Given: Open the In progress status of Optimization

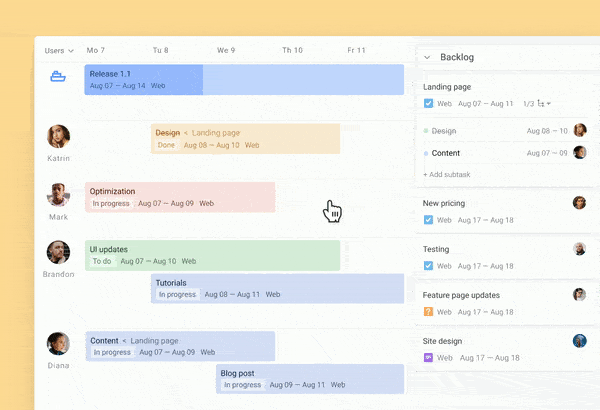Looking at the screenshot, I should (x=111, y=203).
